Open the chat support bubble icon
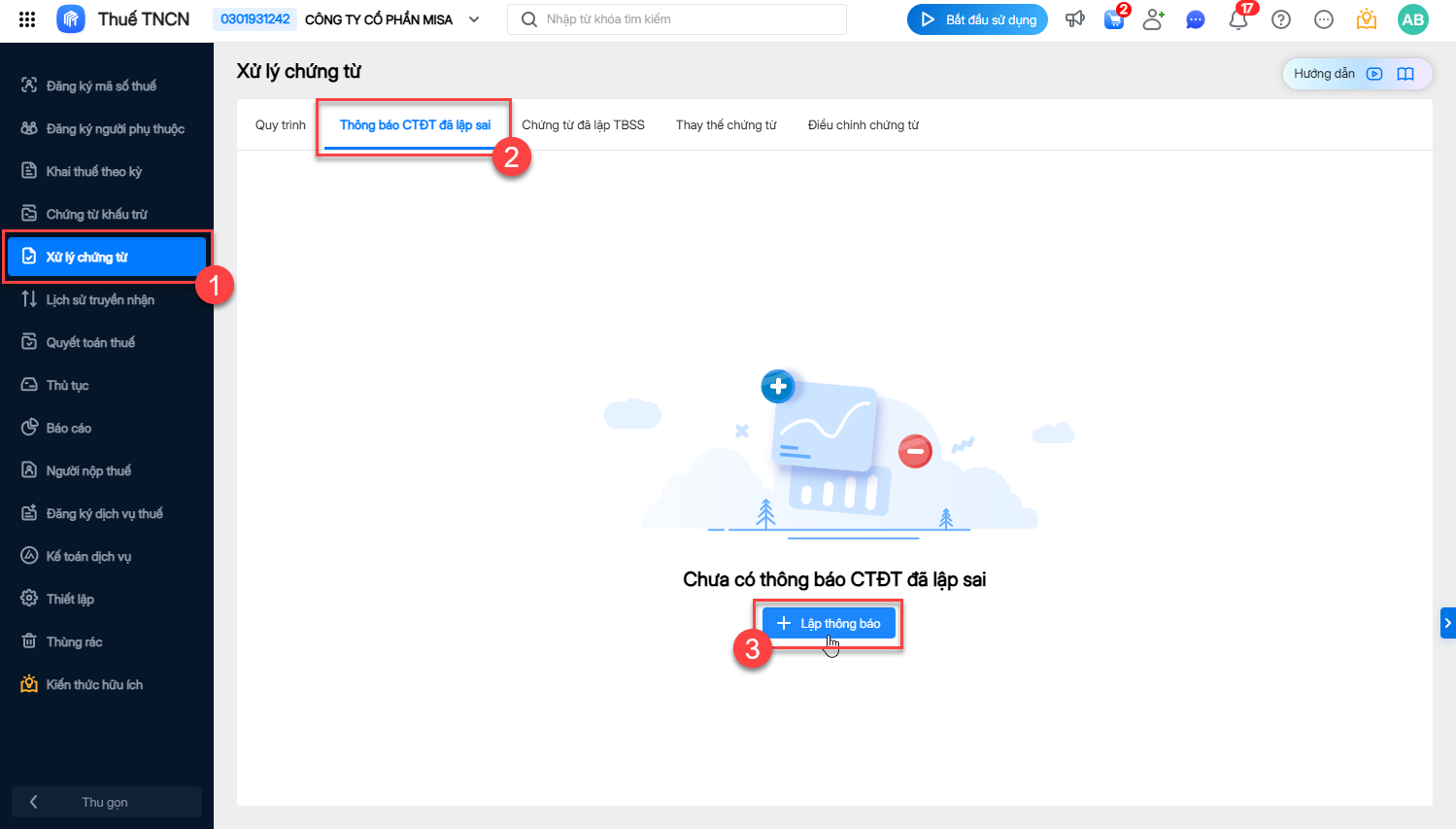 click(1196, 19)
